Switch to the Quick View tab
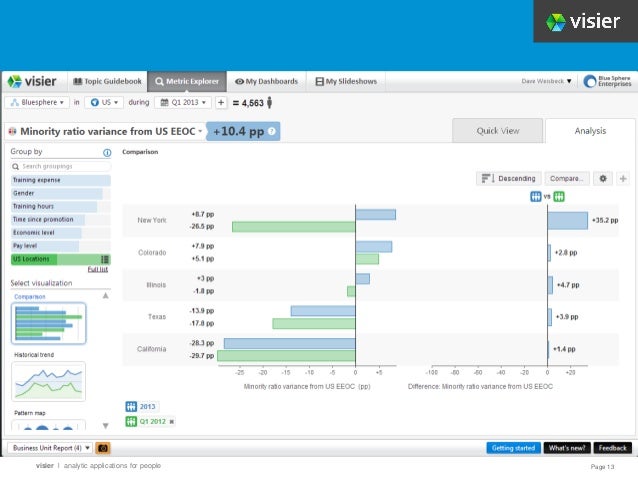The image size is (638, 479). click(498, 131)
